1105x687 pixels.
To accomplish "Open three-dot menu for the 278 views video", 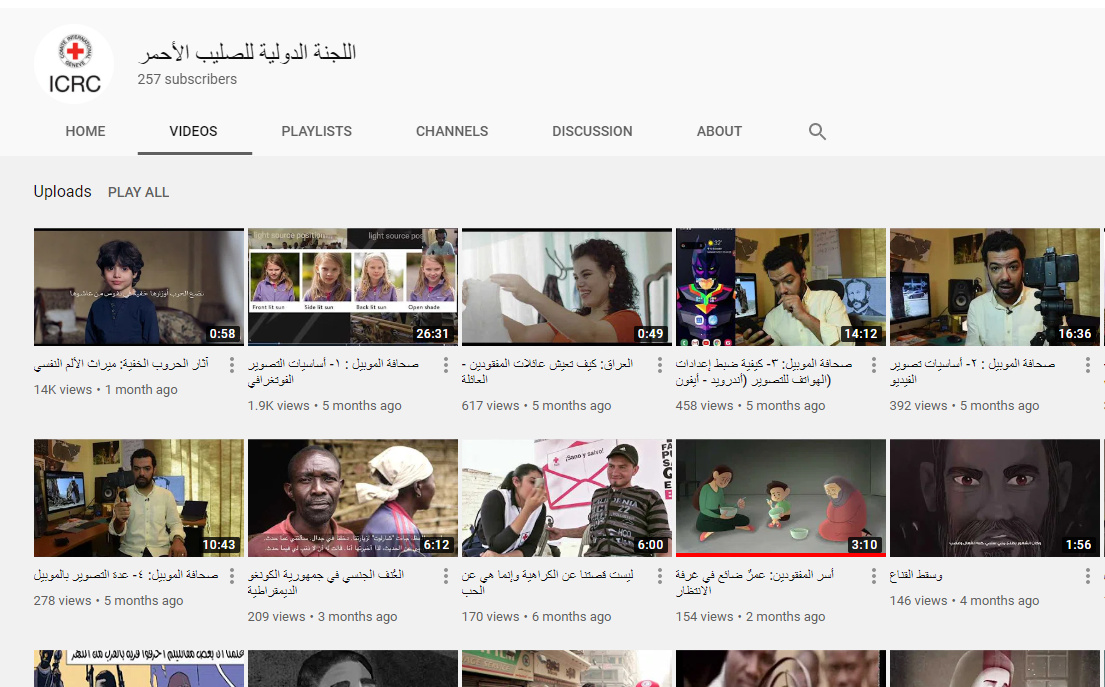I will tap(233, 576).
